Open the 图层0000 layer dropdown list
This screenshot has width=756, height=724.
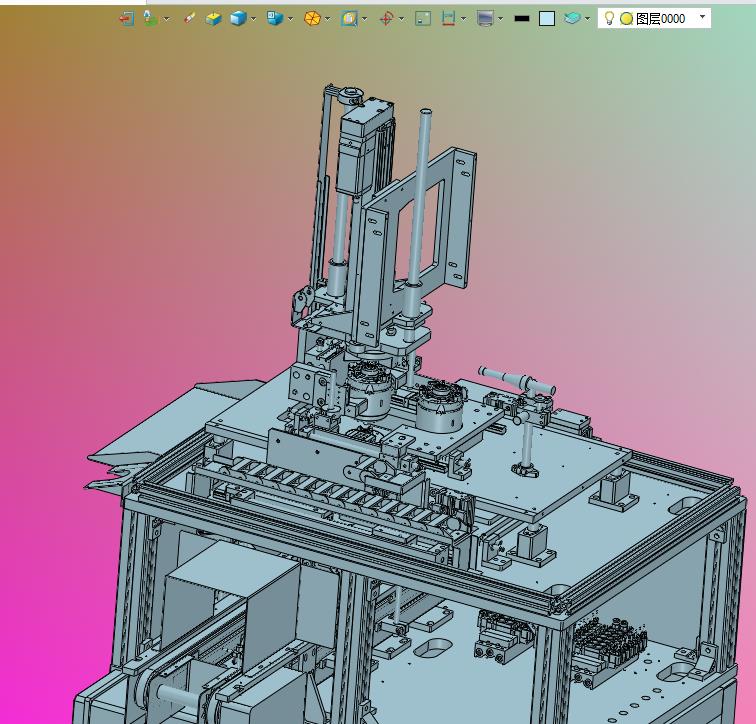[x=702, y=17]
